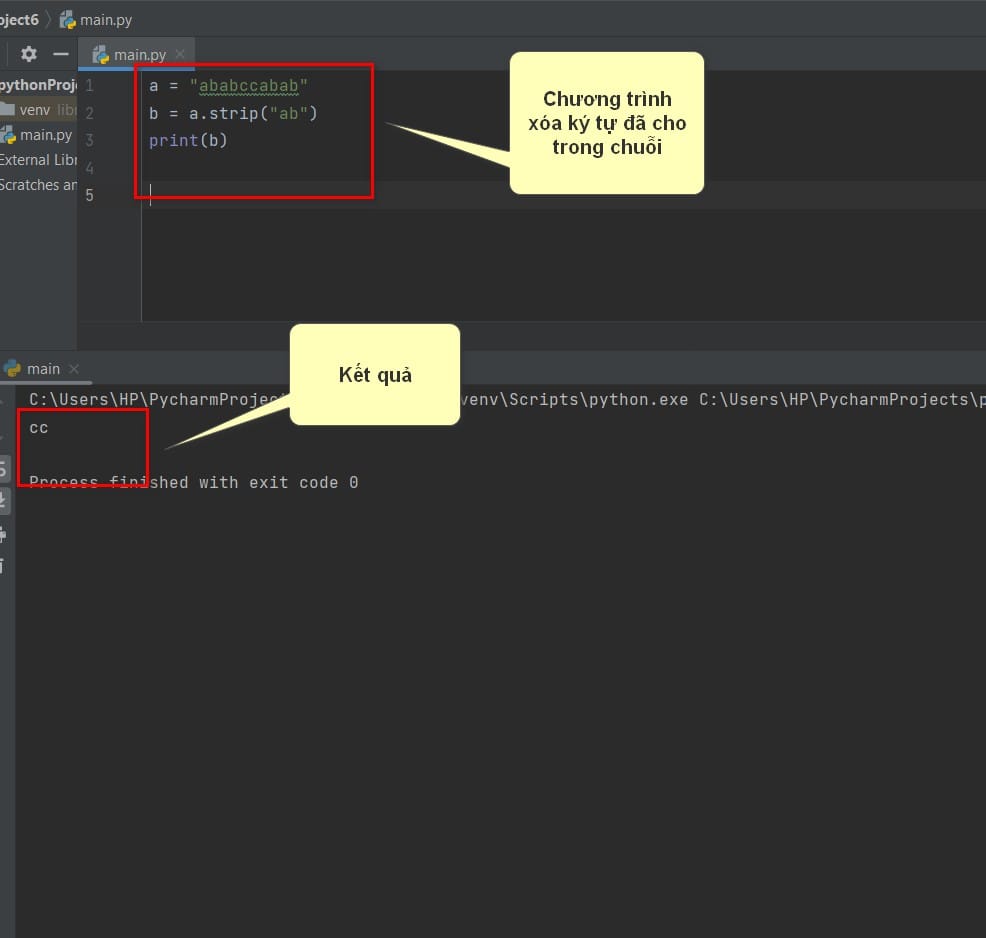Select the pythonProject root folder
986x938 pixels.
coord(38,85)
